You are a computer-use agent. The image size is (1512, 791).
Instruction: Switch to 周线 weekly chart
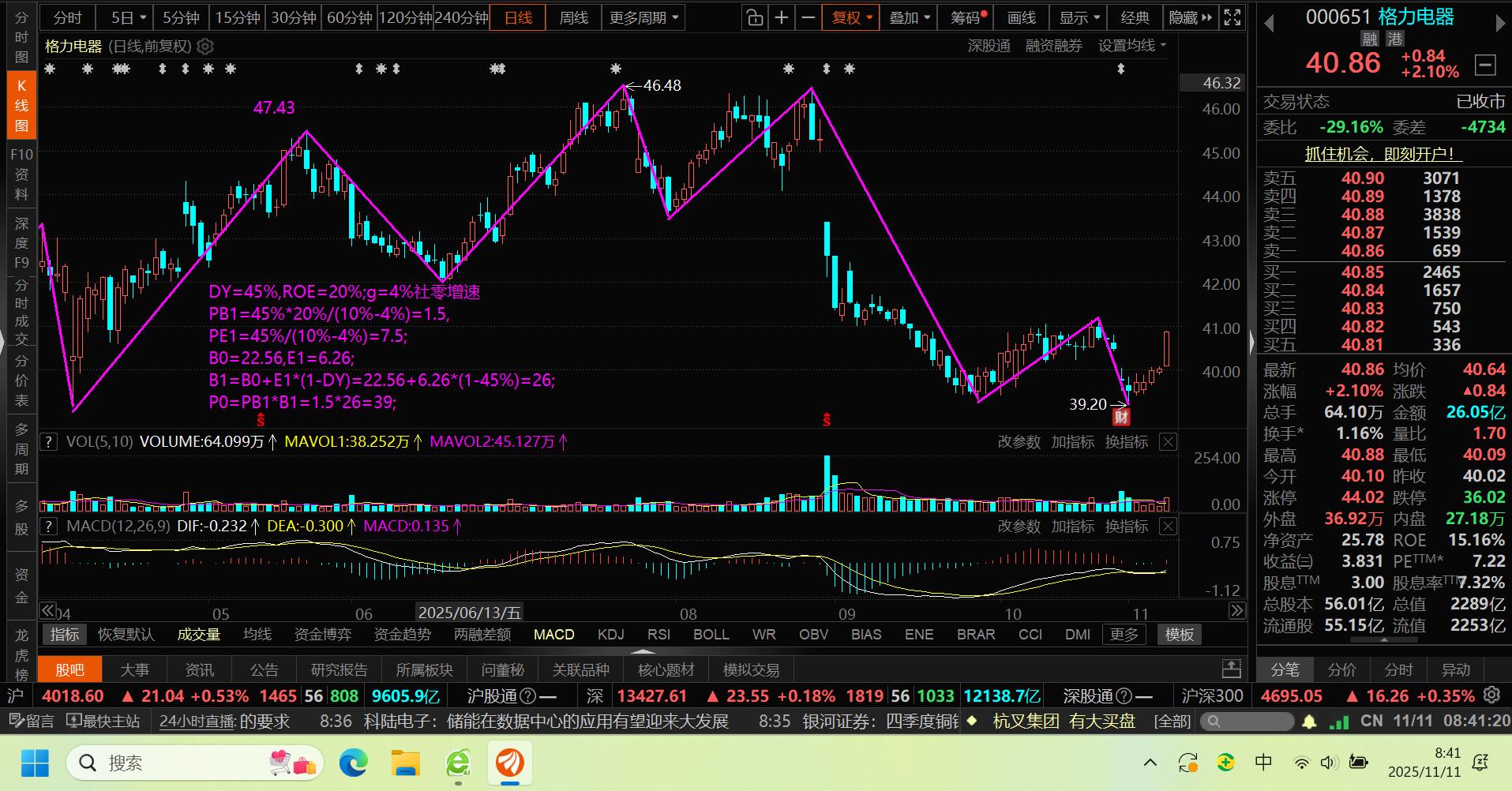point(574,17)
